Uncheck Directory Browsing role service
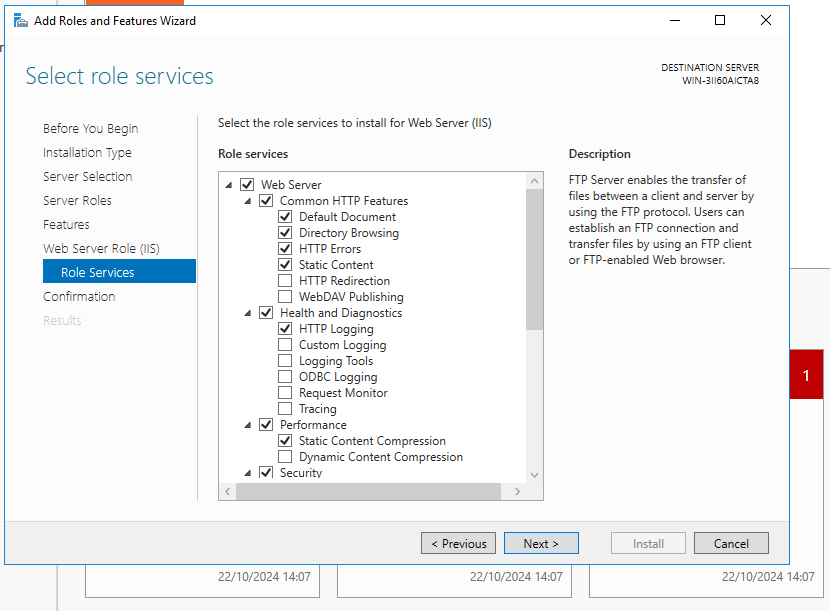This screenshot has width=830, height=611. pyautogui.click(x=285, y=233)
